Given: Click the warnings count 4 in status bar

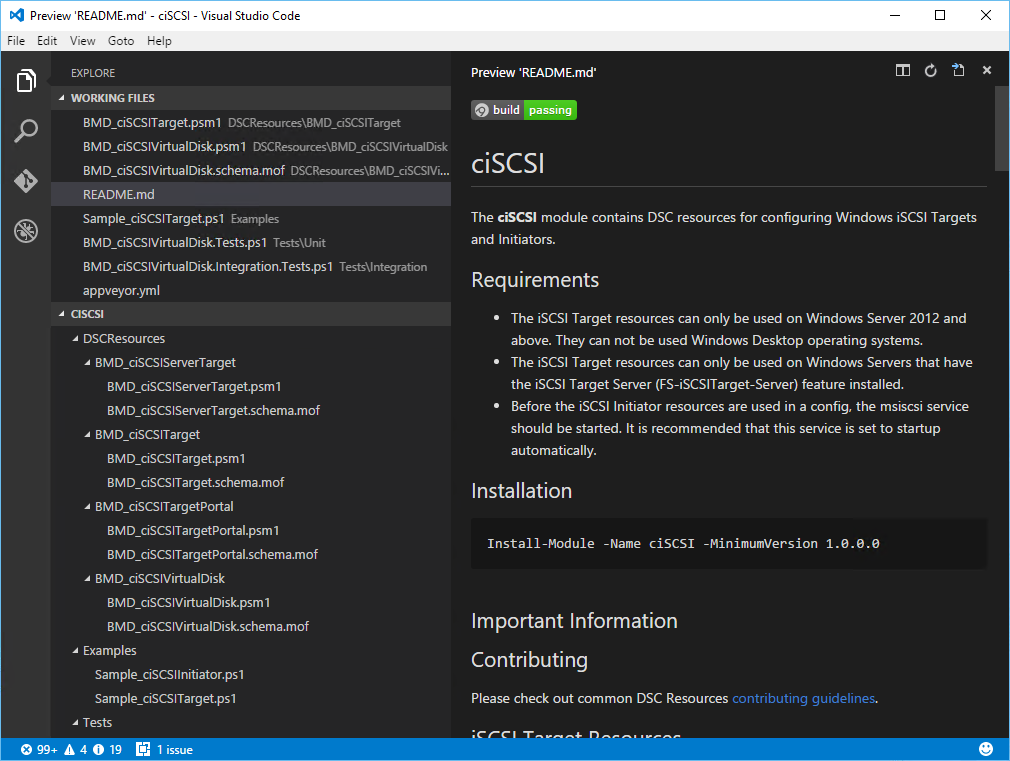Looking at the screenshot, I should (x=75, y=749).
